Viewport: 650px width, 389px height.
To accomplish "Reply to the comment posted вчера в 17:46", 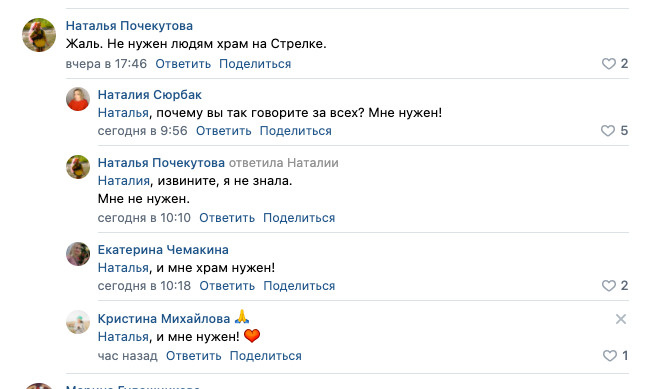I will (183, 64).
